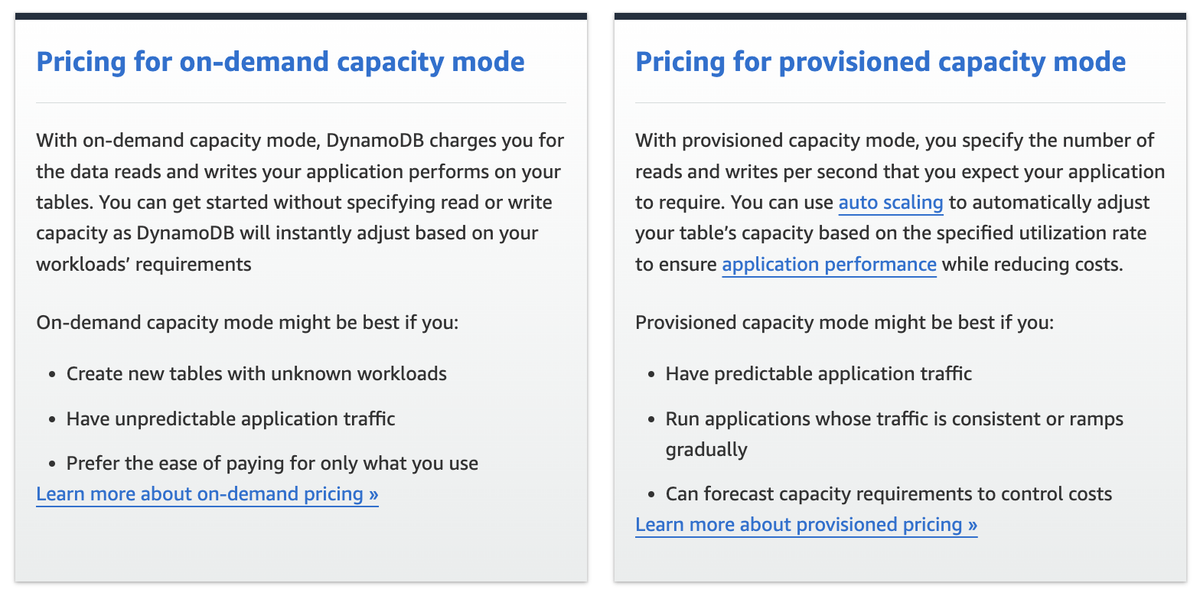
Task: Click 'Learn more about provisioned pricing »'
Action: click(x=806, y=525)
